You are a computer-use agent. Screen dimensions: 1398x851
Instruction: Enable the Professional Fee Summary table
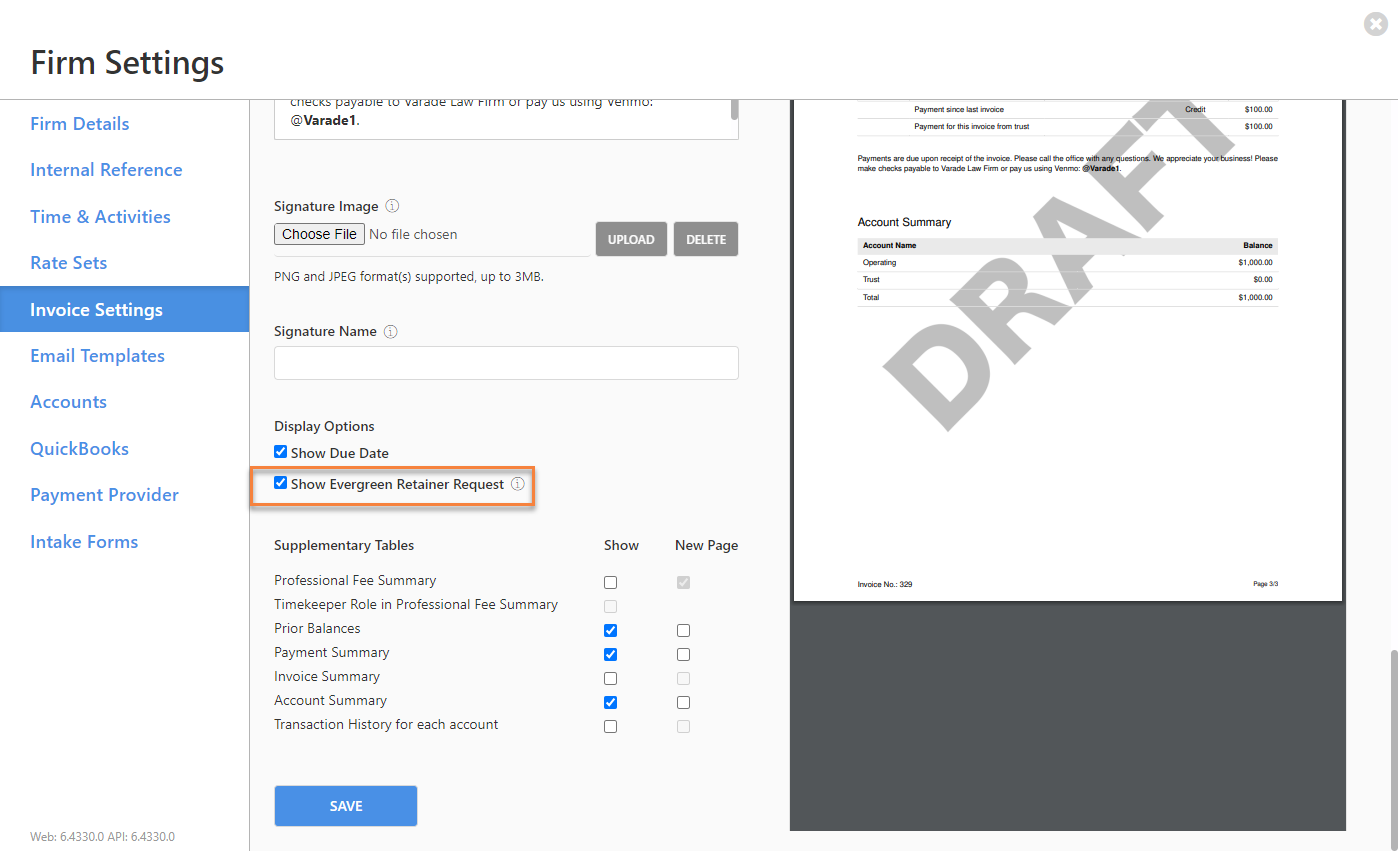click(x=610, y=581)
